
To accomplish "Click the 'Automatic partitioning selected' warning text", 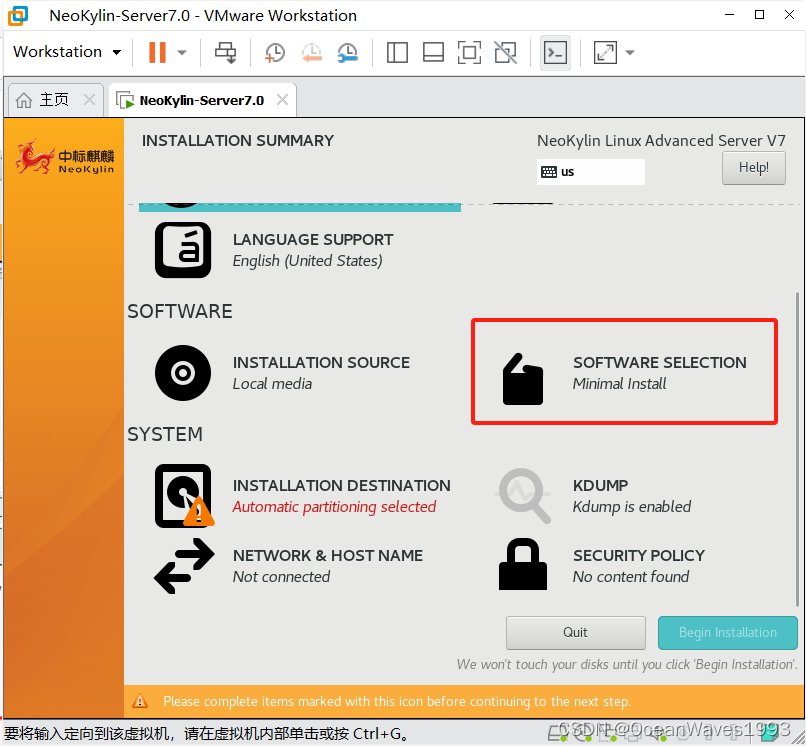I will click(x=334, y=507).
